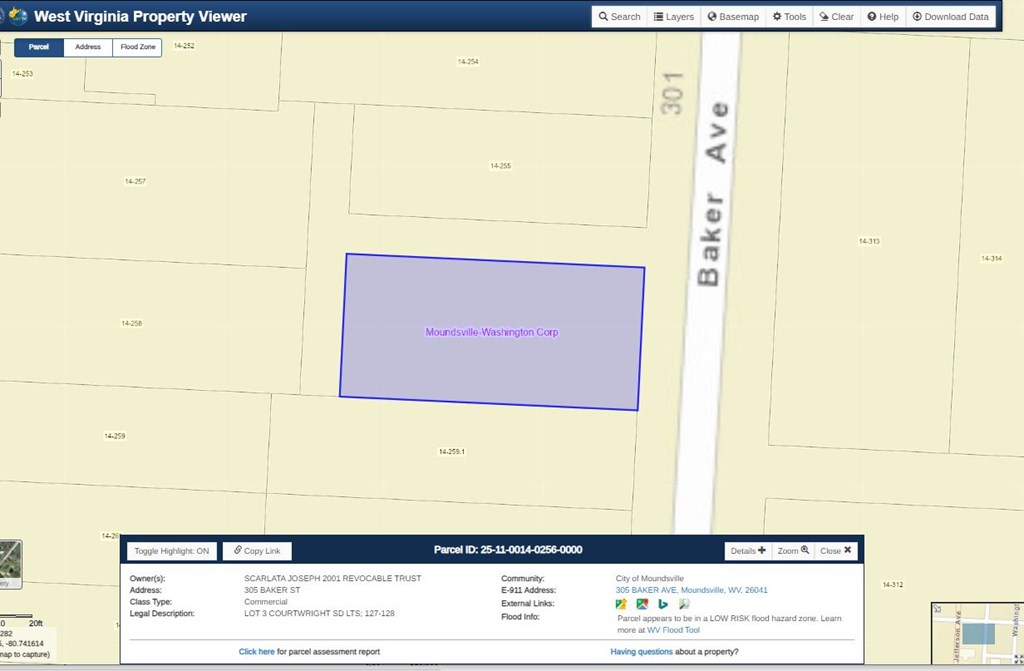Click the West Virginia state logo icon
The width and height of the screenshot is (1024, 671).
point(17,16)
